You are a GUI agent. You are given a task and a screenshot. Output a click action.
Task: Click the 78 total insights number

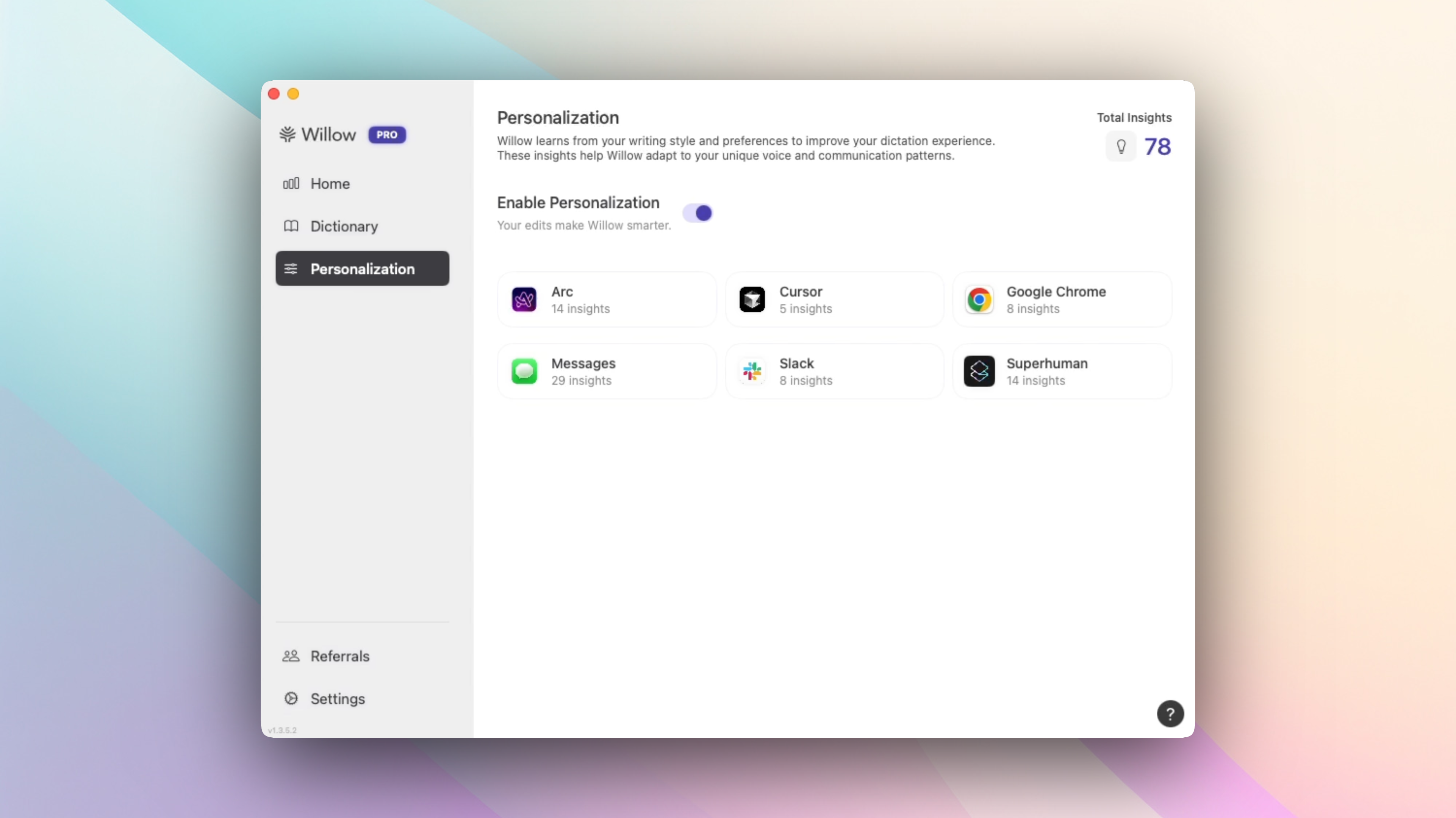1157,147
